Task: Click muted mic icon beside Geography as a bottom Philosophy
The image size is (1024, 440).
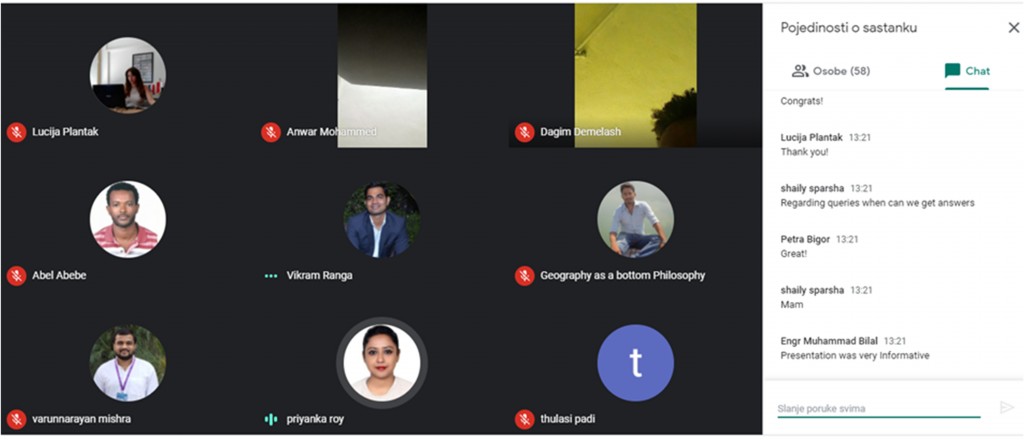Action: (x=524, y=275)
